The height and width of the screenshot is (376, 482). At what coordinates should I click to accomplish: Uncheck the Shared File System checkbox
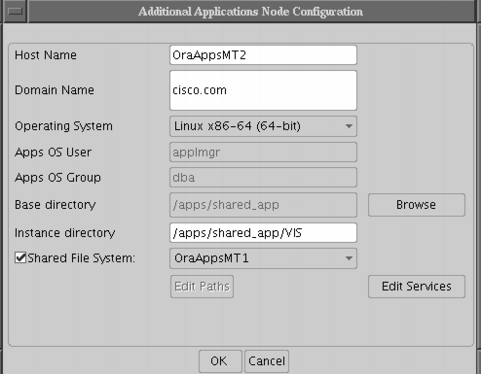coord(20,258)
